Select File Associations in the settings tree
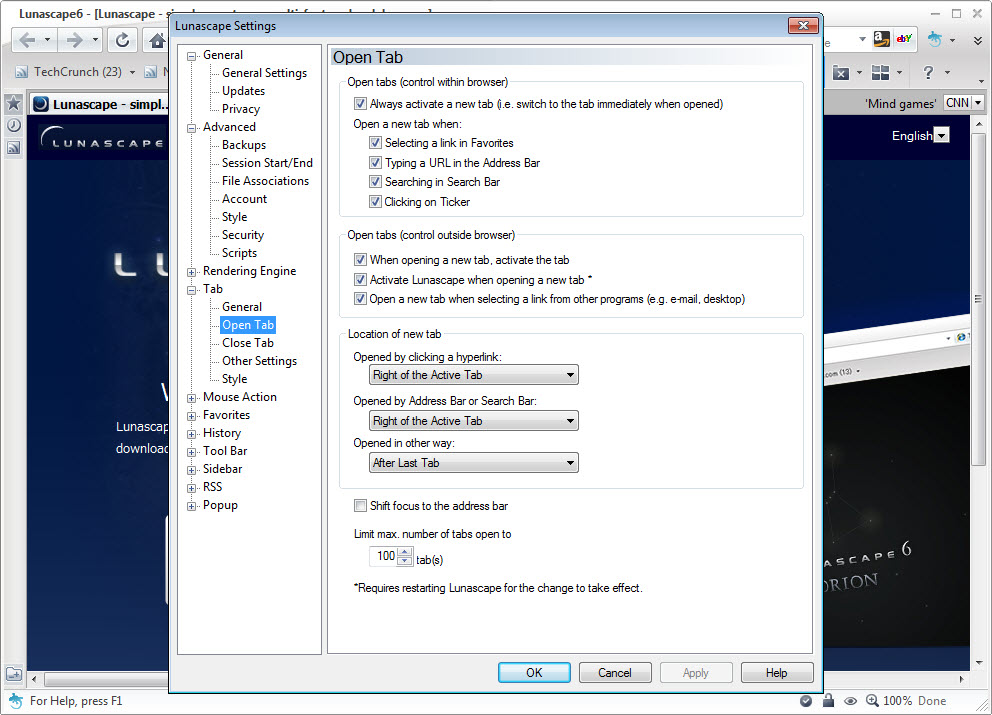992x715 pixels. [266, 181]
